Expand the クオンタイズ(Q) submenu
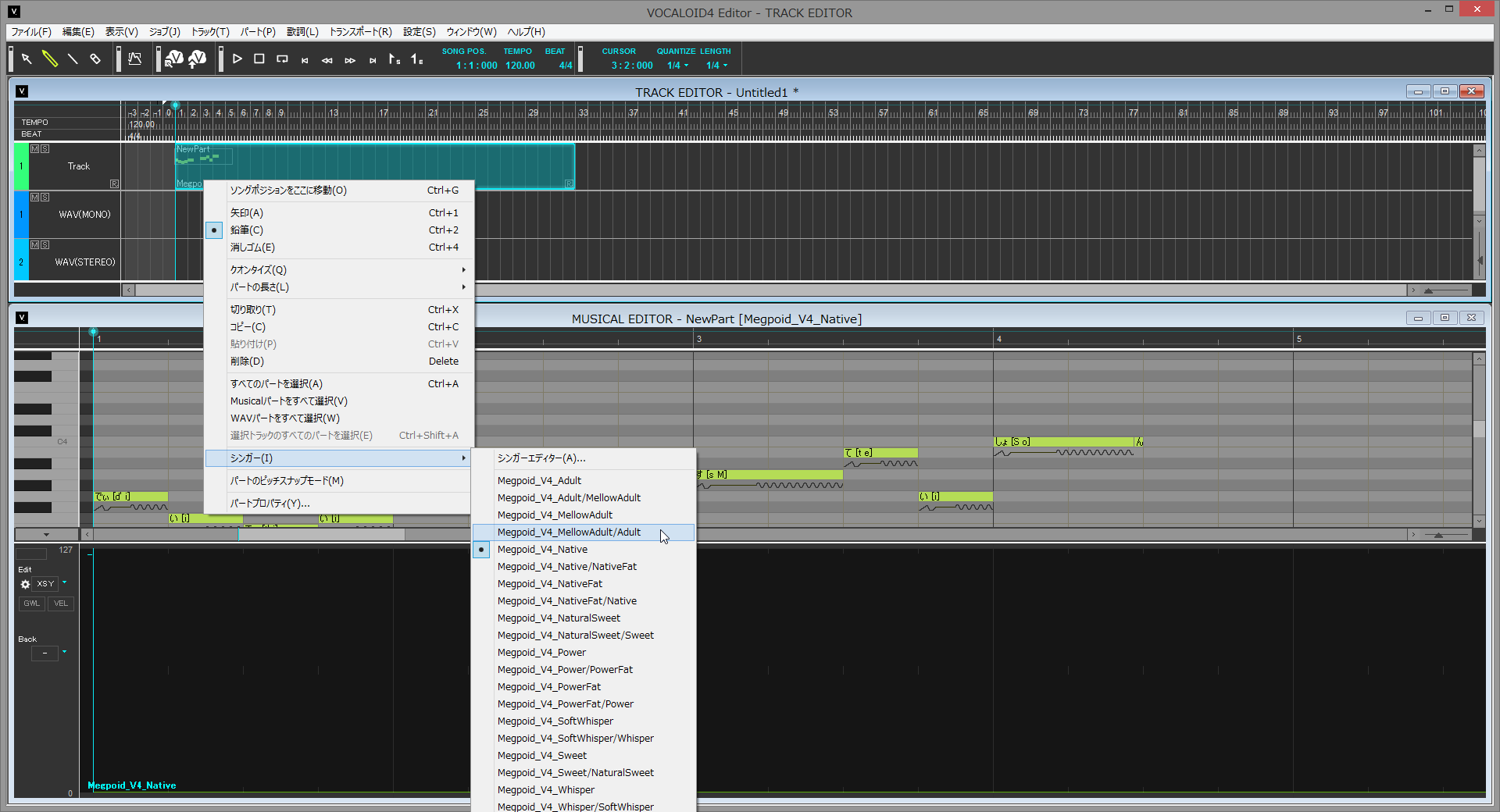 339,270
